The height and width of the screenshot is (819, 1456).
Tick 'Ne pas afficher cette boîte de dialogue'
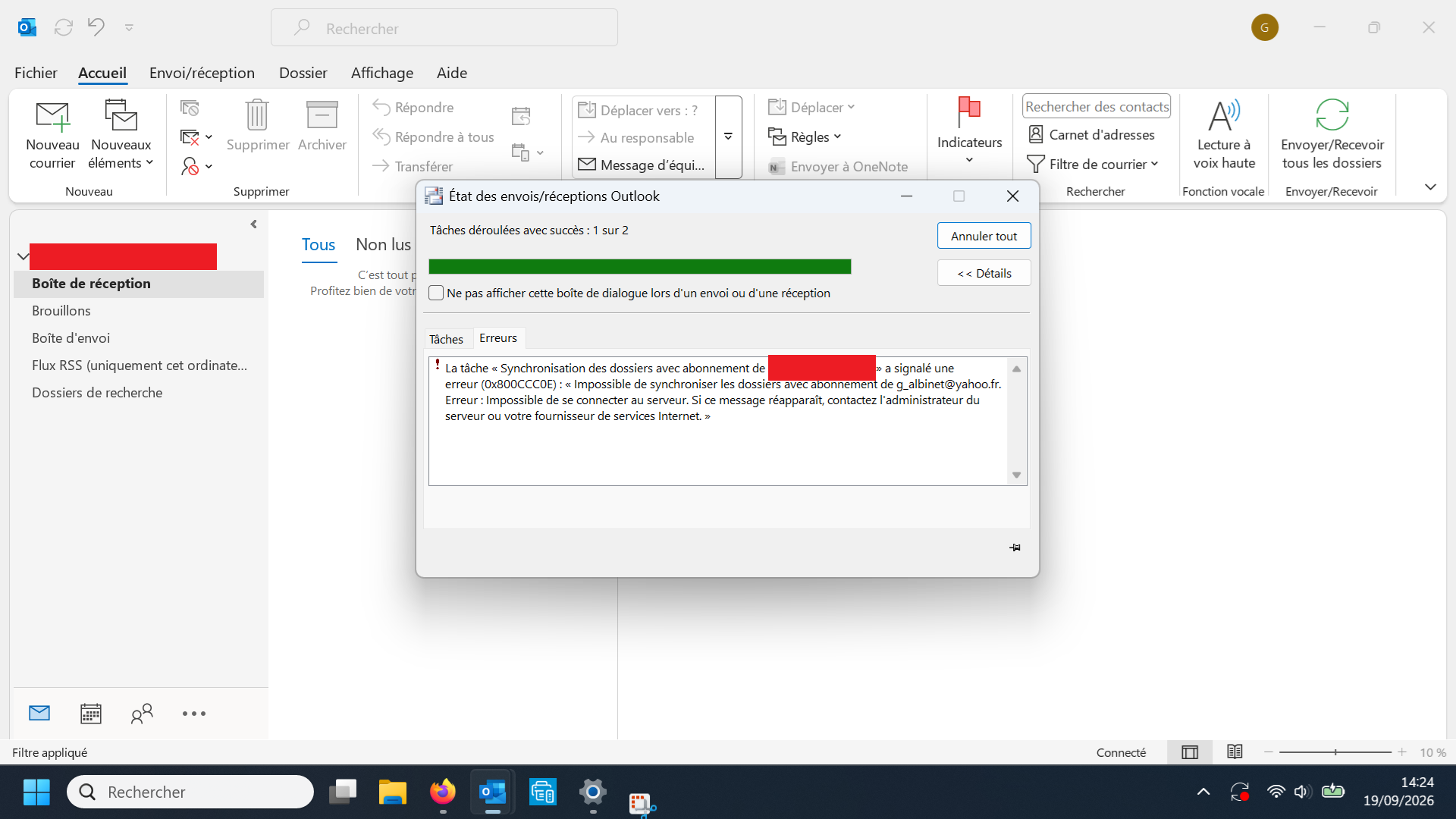(436, 293)
